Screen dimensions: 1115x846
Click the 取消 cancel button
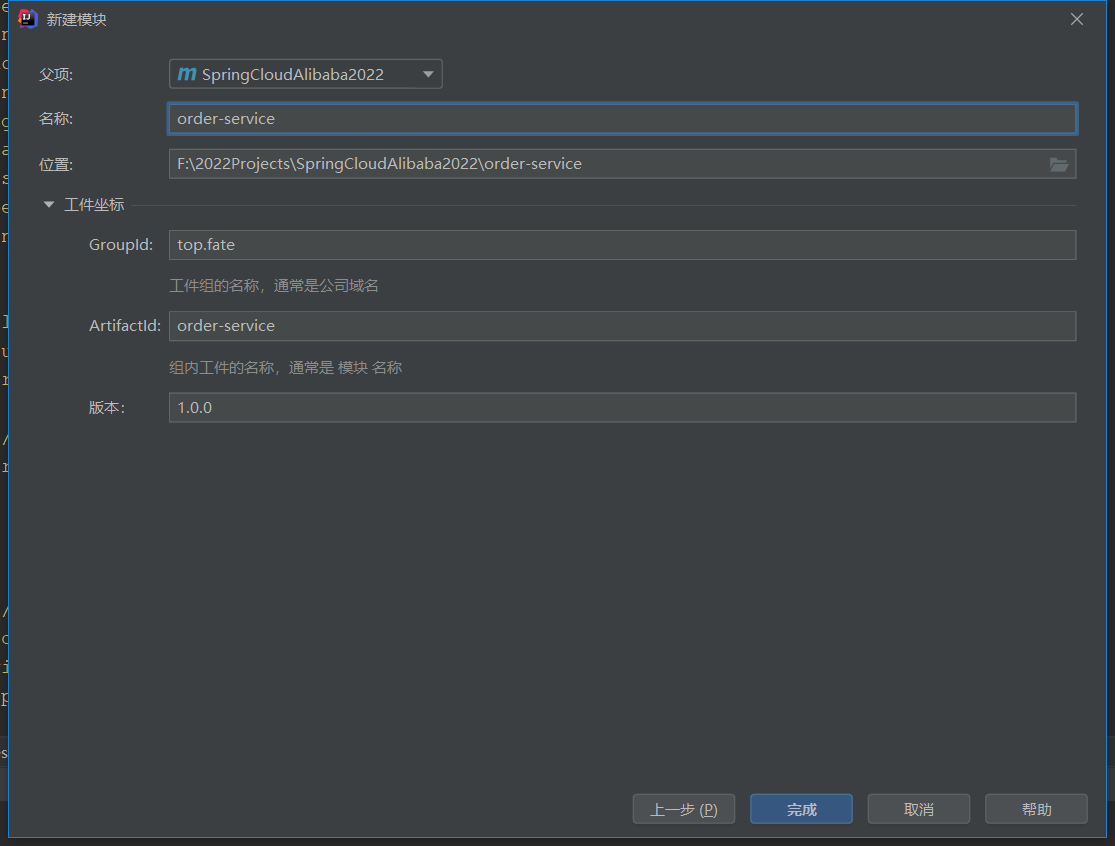point(919,809)
